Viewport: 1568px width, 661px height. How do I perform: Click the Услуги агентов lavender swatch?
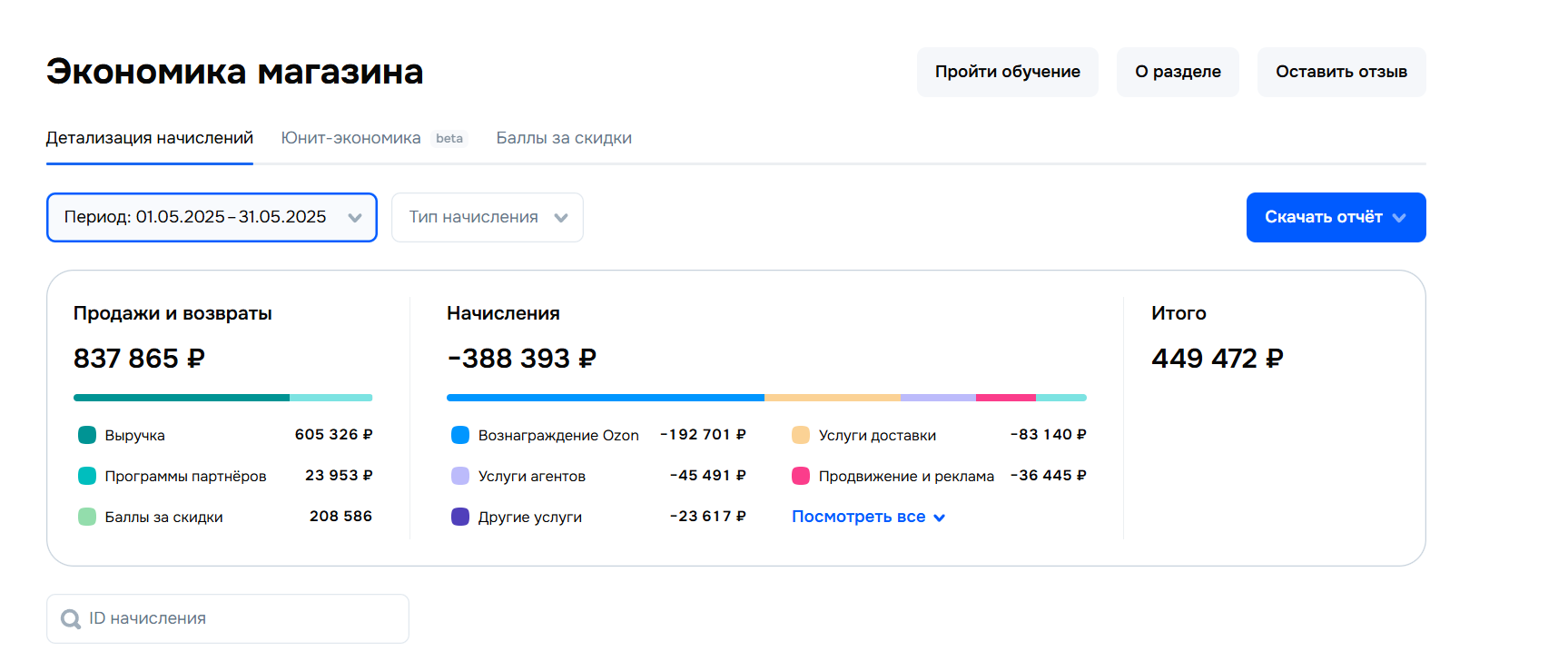point(460,476)
